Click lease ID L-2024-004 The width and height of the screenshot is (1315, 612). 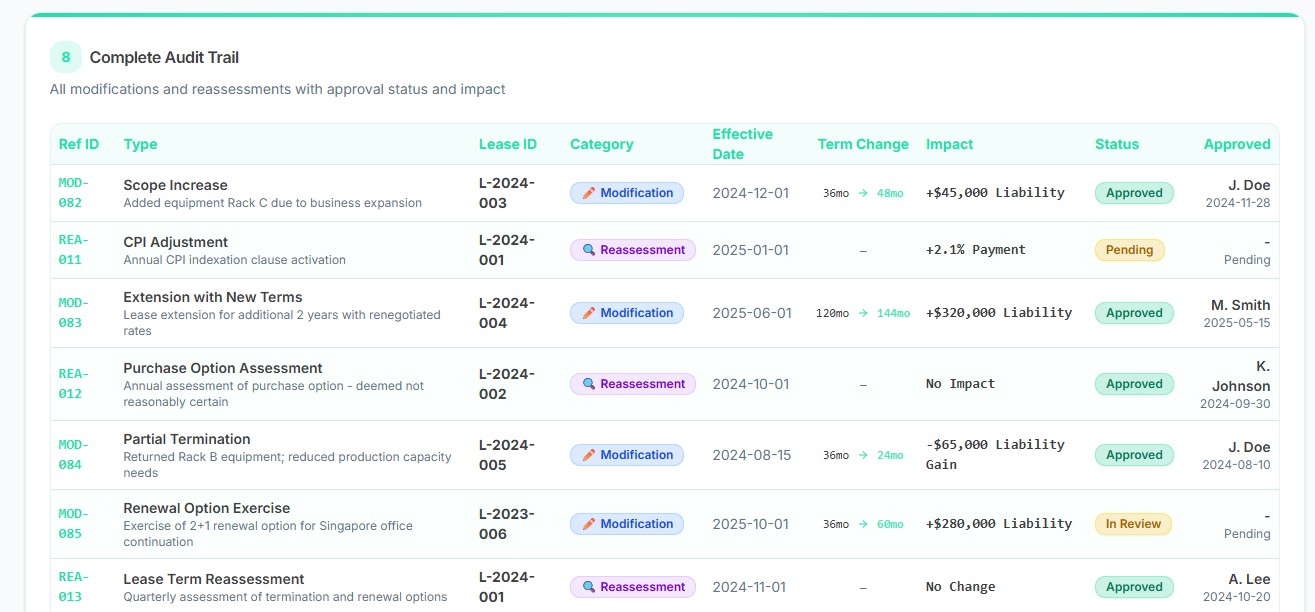coord(507,313)
